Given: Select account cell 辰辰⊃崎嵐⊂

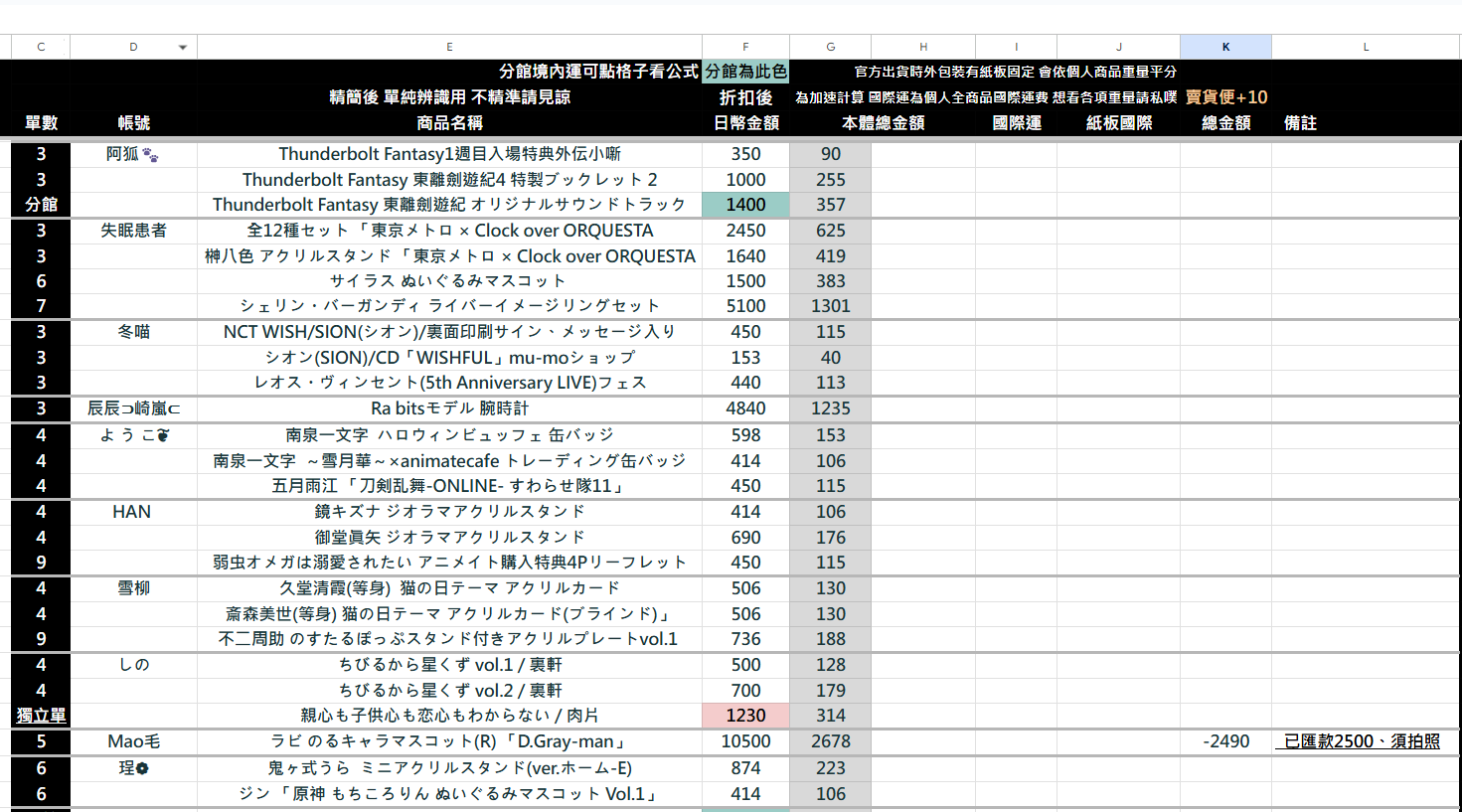Looking at the screenshot, I should click(133, 408).
